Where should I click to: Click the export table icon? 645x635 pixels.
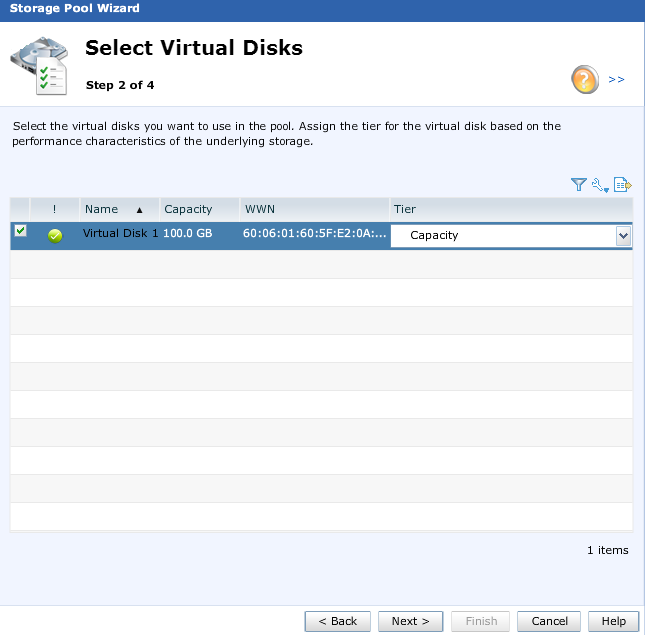pyautogui.click(x=622, y=185)
